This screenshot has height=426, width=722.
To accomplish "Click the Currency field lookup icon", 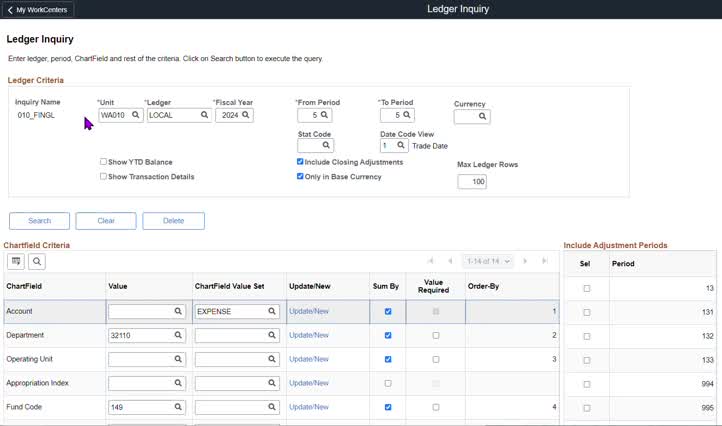I will coord(482,117).
